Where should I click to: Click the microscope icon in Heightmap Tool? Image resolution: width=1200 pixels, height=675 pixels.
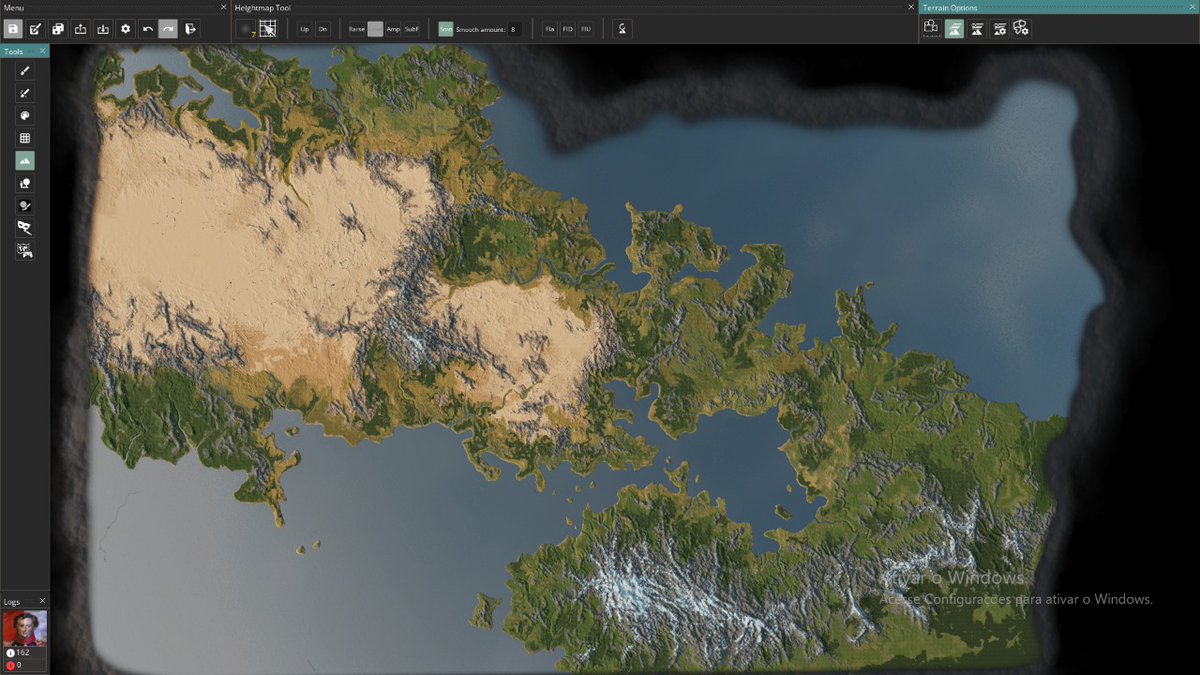point(622,29)
